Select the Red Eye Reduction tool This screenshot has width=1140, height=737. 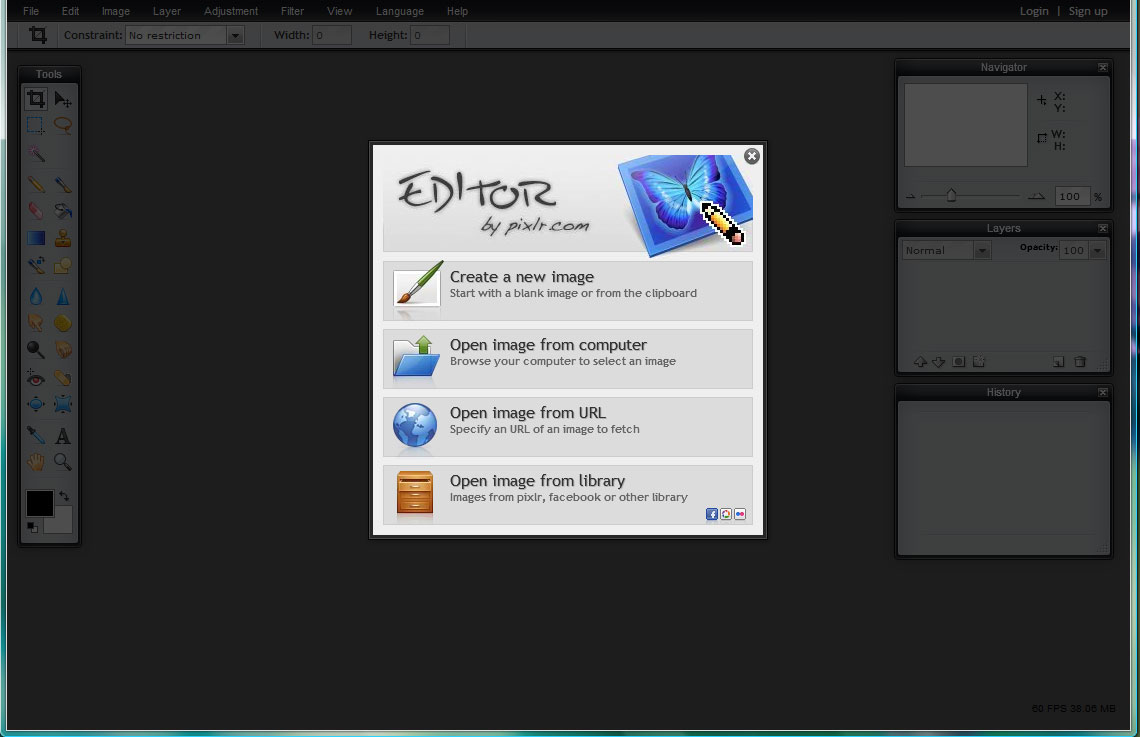[36, 377]
